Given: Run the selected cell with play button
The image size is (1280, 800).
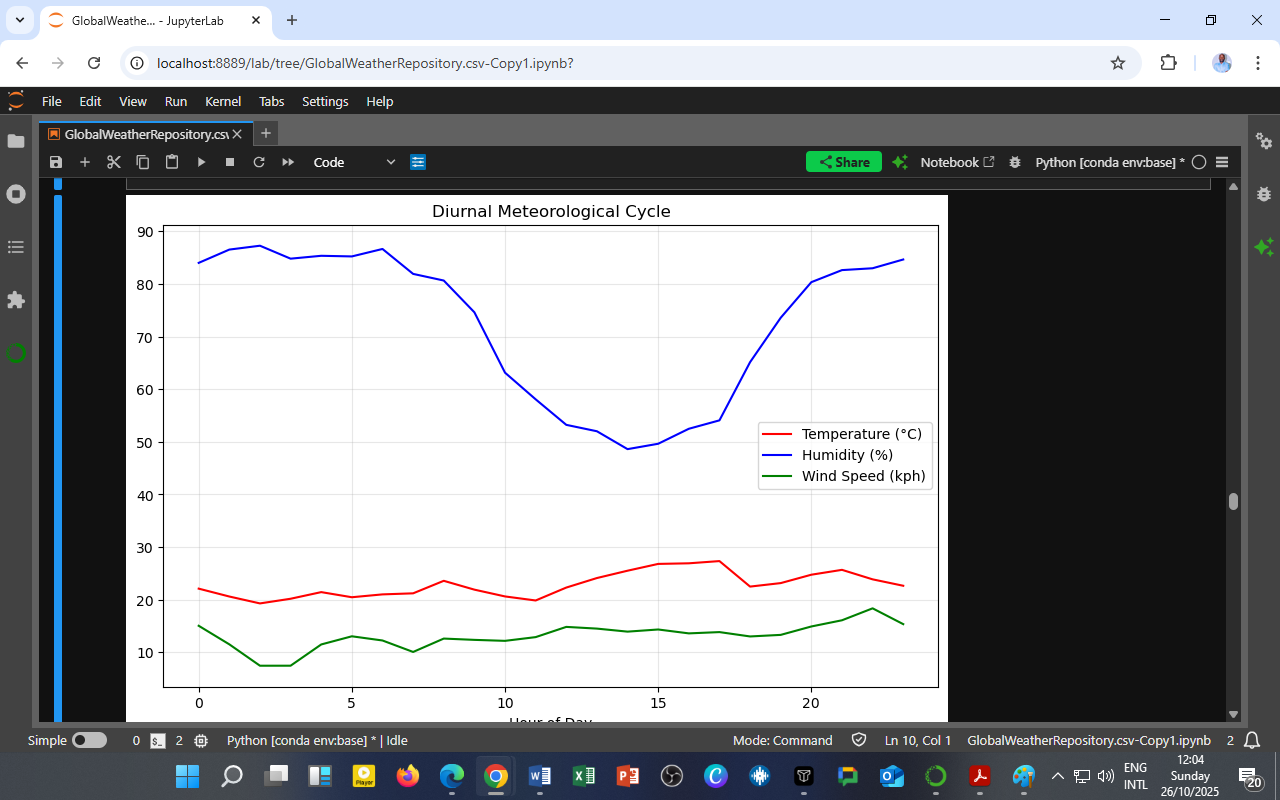Looking at the screenshot, I should coord(201,162).
